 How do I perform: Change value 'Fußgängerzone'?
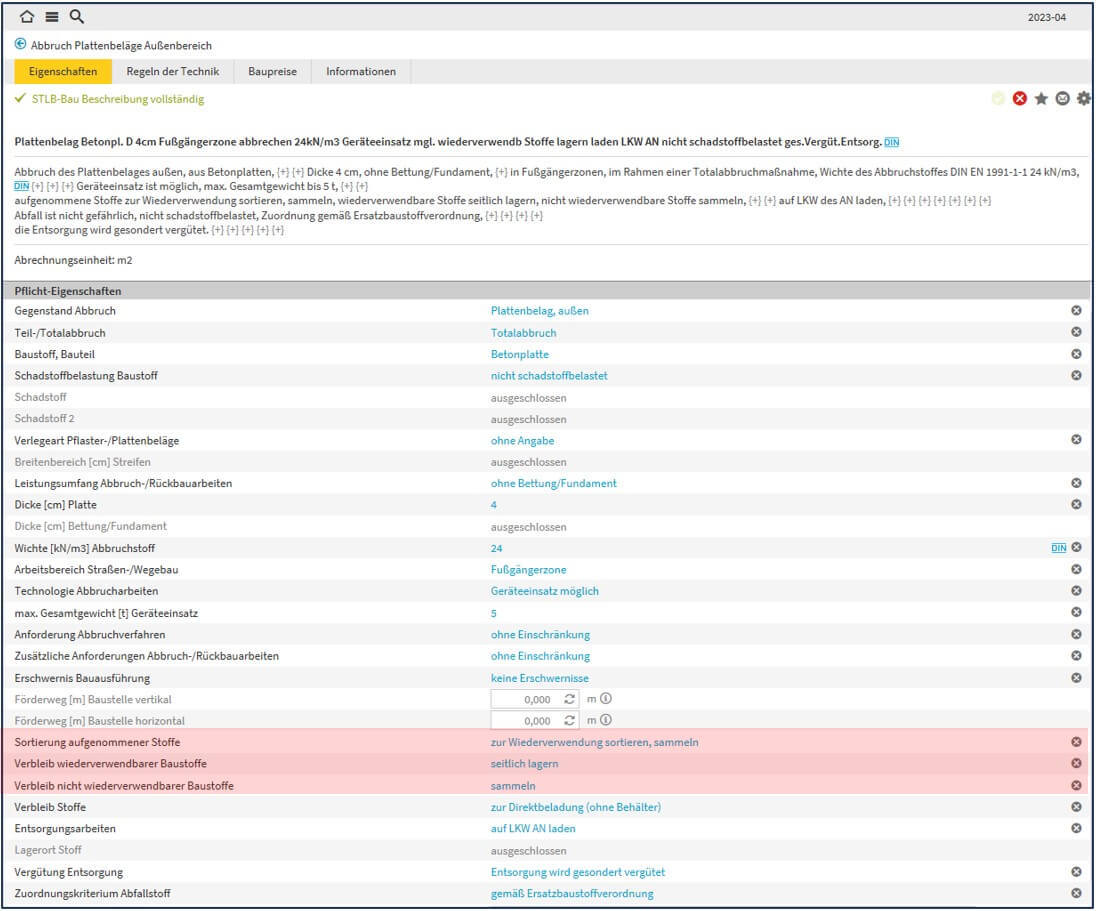click(528, 570)
